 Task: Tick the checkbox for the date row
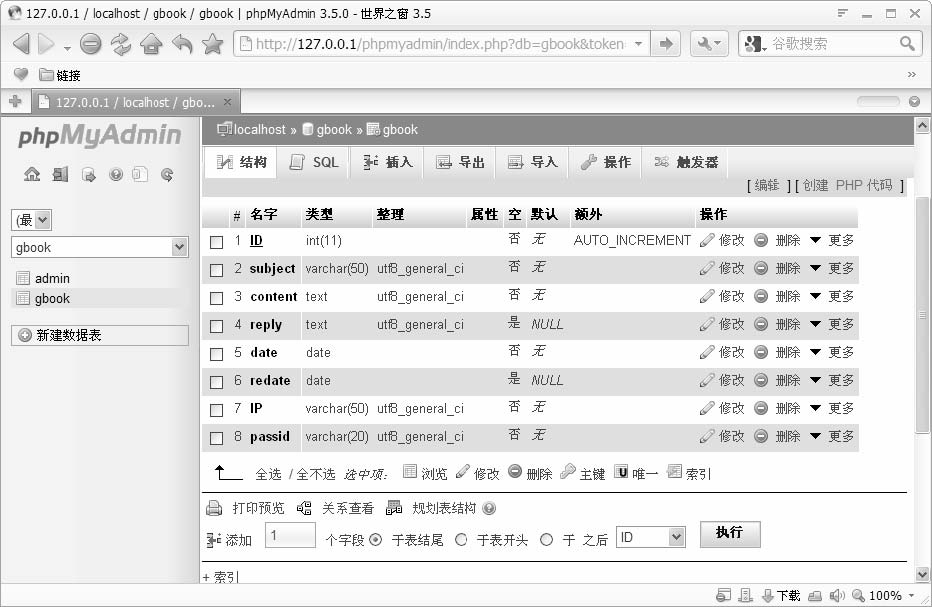pyautogui.click(x=216, y=354)
